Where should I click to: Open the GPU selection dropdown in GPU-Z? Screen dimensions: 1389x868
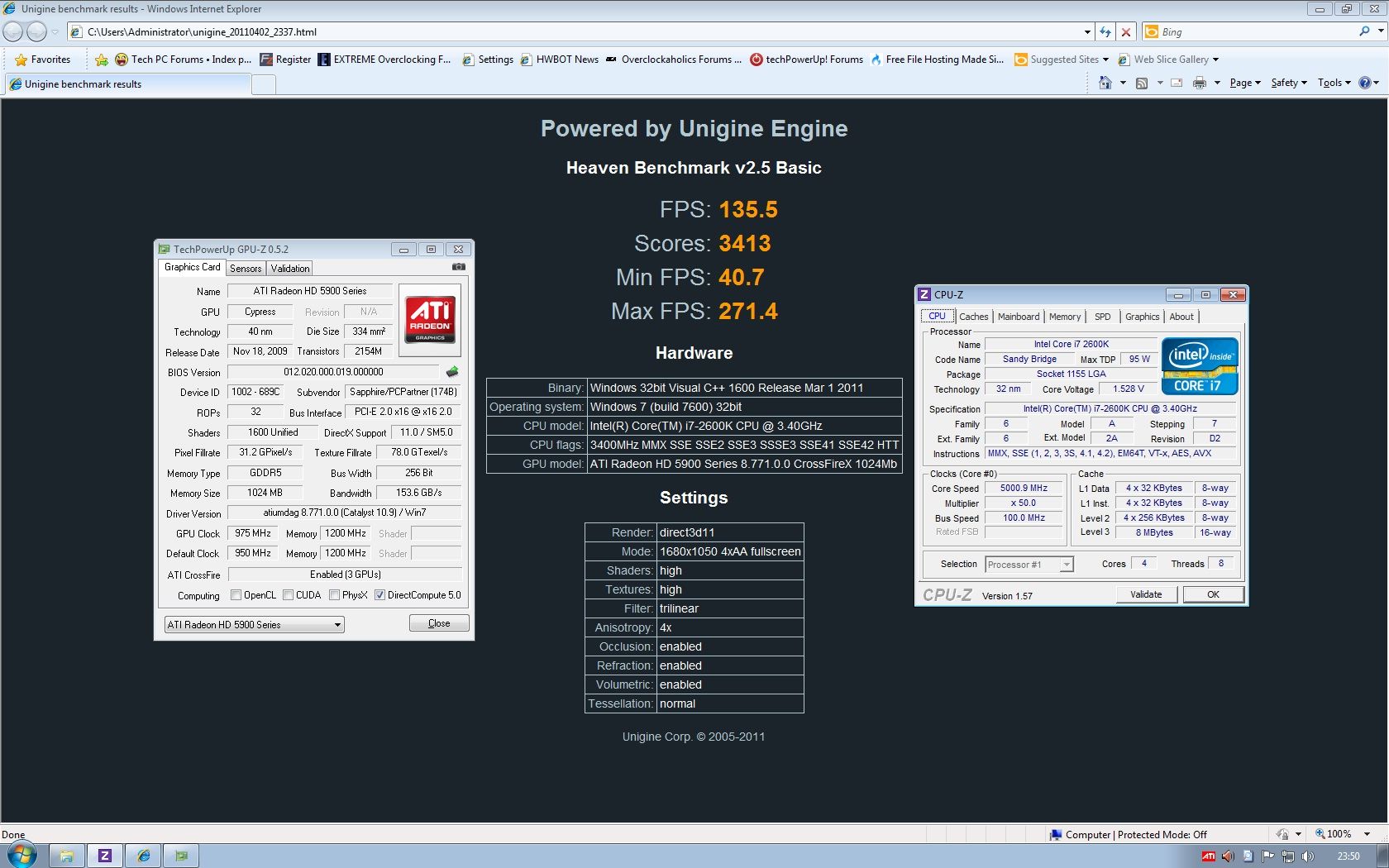[254, 625]
